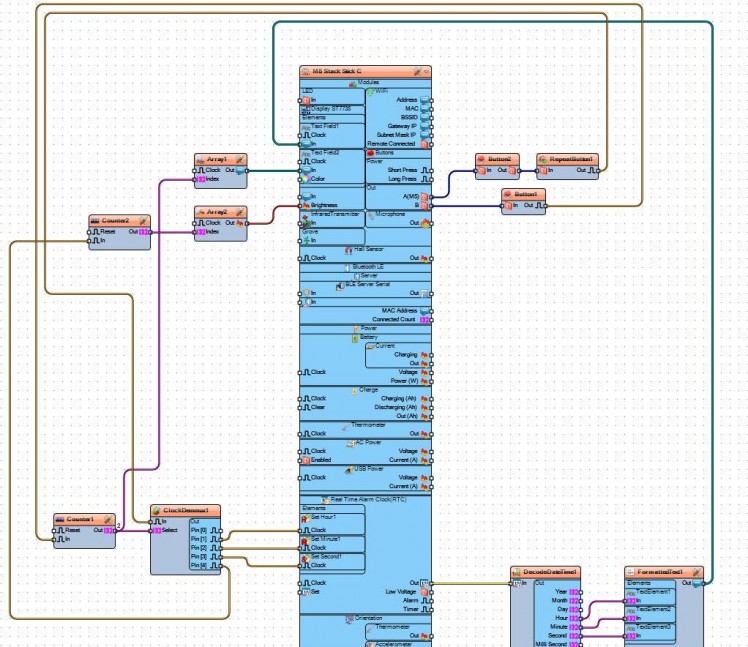The height and width of the screenshot is (647, 748).
Task: Click ClockDemmux1 Pin [4] output
Action: click(x=220, y=566)
